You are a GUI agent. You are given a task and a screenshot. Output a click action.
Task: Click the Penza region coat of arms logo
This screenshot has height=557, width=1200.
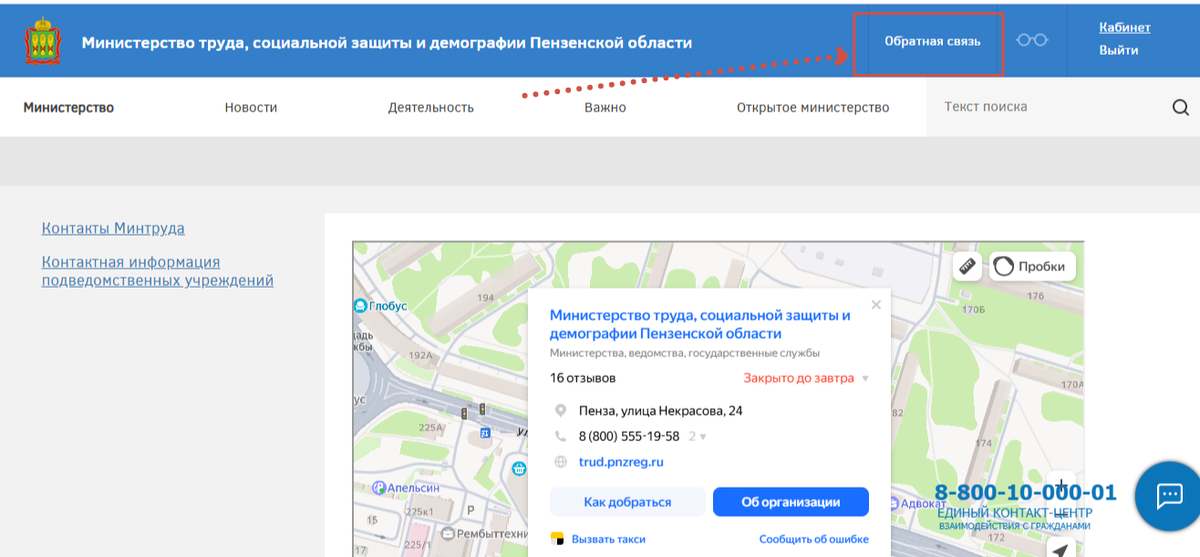(x=42, y=40)
